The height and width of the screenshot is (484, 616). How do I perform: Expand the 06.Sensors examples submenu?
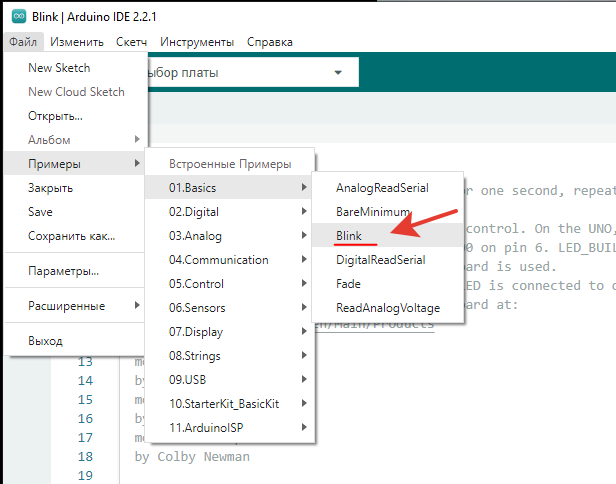[x=230, y=308]
